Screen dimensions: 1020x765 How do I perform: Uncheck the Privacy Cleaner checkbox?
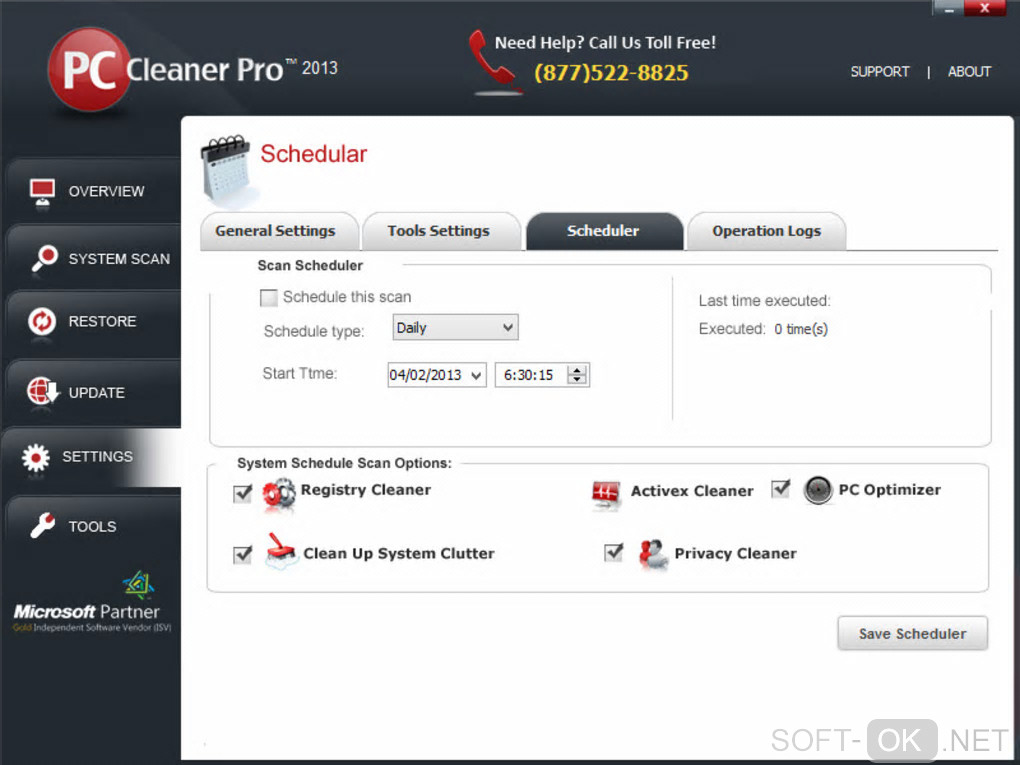(613, 553)
